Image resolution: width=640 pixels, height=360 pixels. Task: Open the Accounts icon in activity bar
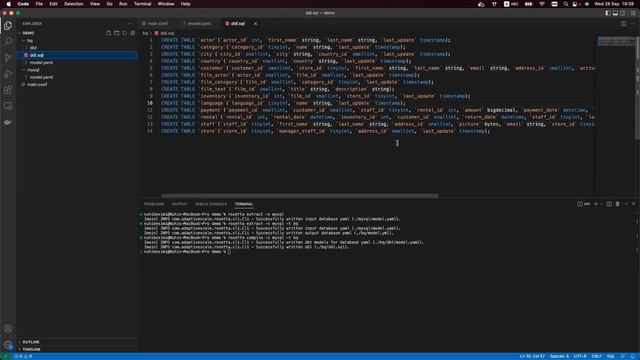(8, 329)
